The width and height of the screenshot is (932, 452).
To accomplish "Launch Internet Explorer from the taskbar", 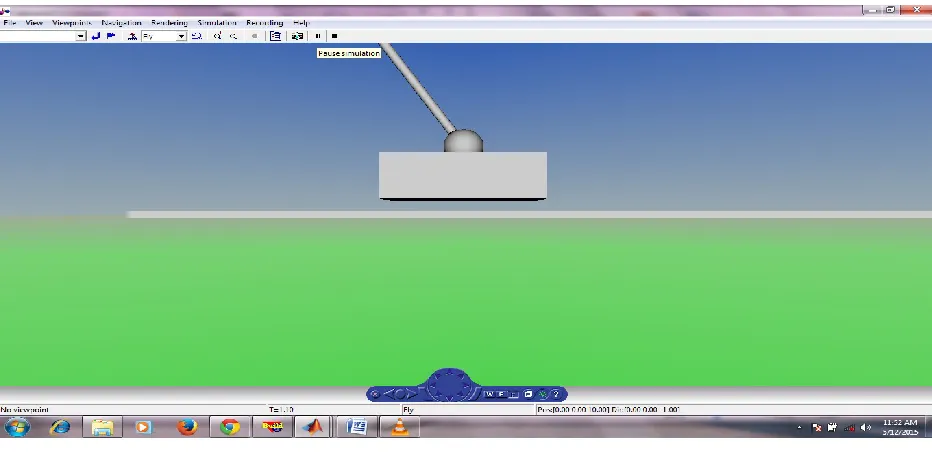I will 60,427.
